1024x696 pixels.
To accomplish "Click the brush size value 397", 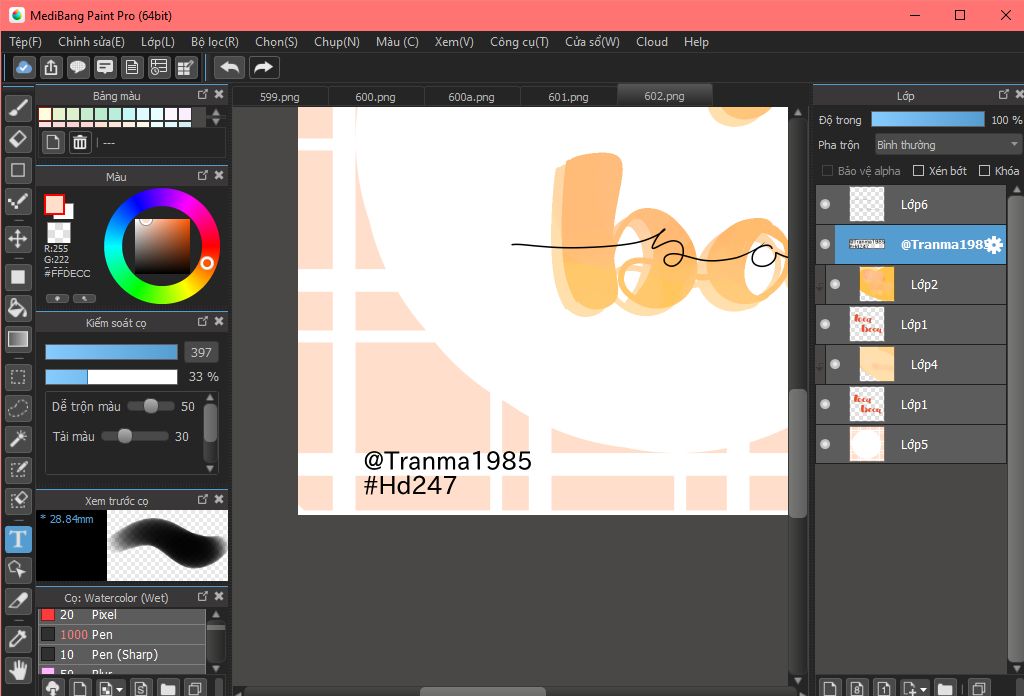I will tap(200, 353).
